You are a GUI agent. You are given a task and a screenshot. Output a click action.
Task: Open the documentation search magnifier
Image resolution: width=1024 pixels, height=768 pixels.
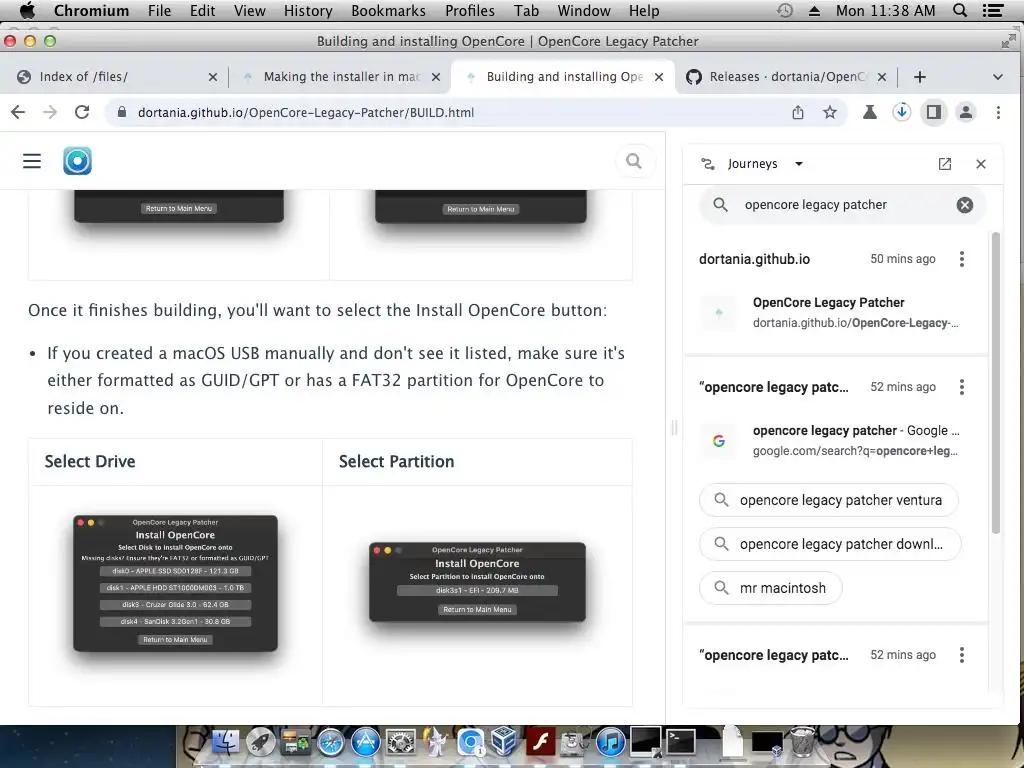[x=633, y=161]
